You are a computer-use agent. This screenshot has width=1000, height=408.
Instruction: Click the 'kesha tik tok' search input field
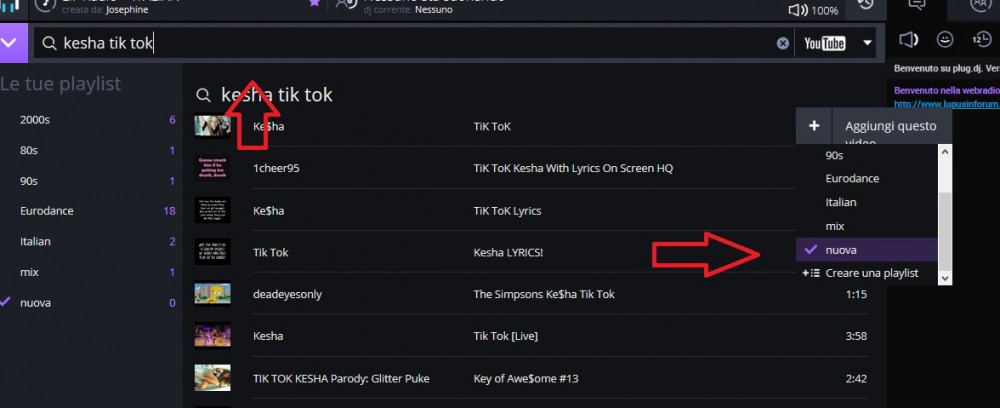[x=400, y=43]
